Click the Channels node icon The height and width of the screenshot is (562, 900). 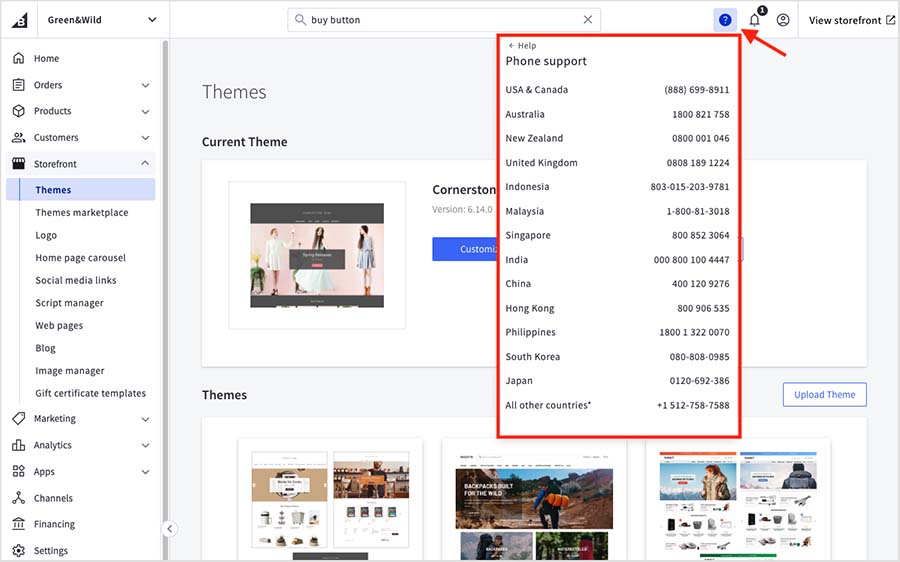tap(19, 498)
